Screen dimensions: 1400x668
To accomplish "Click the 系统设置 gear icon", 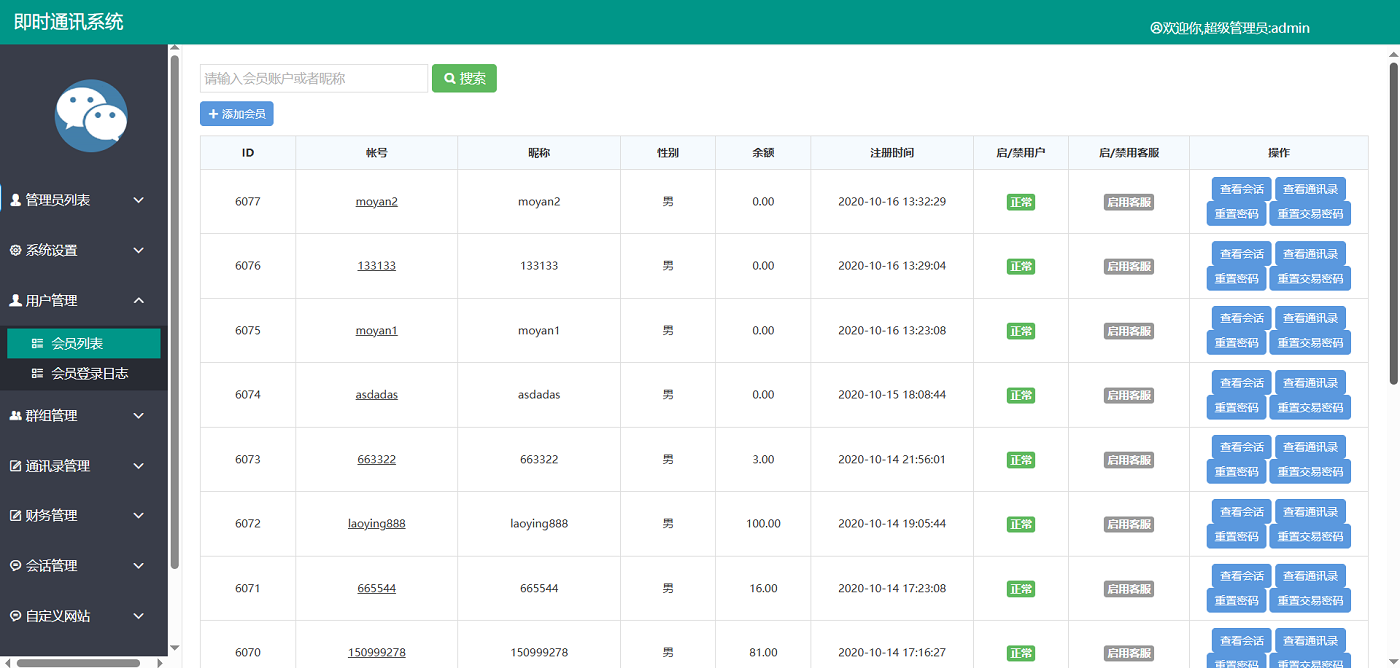I will click(x=15, y=250).
